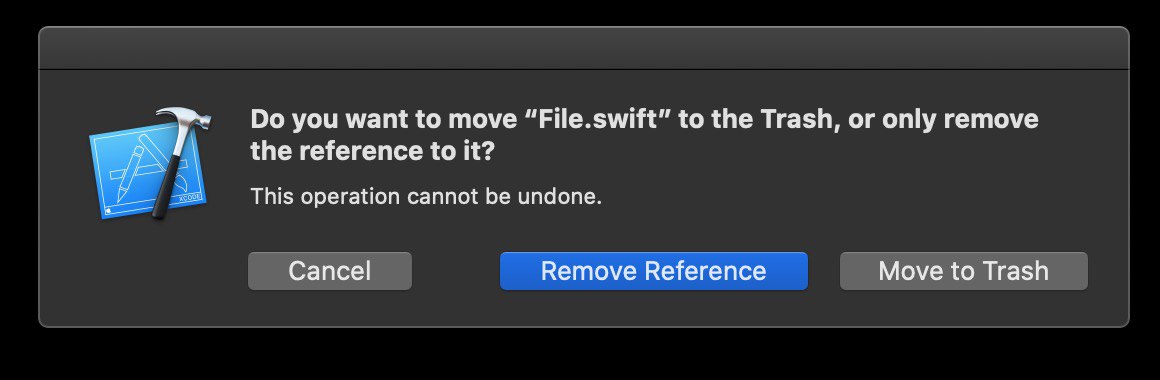Click the dialog's empty title bar
Screen dimensions: 1160x380
583,48
